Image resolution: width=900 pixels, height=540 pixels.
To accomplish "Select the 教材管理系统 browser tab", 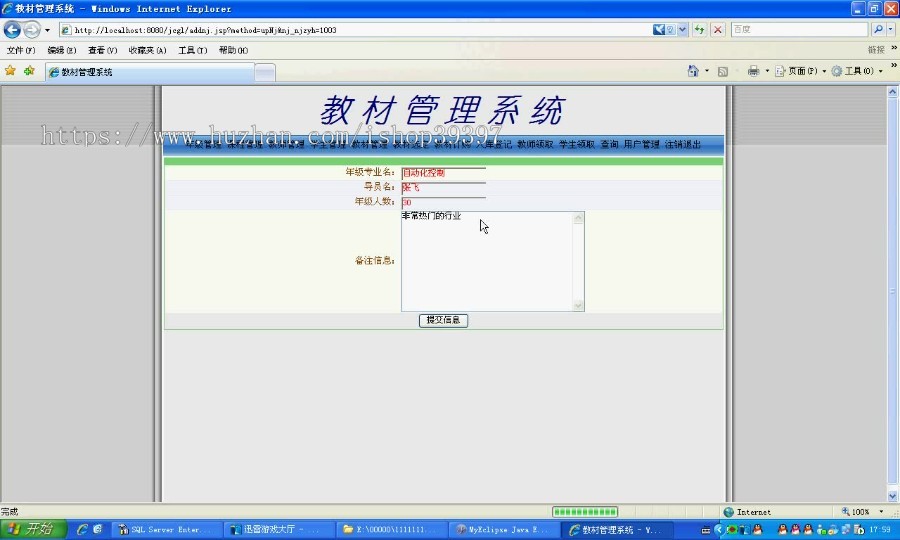I will tap(150, 72).
